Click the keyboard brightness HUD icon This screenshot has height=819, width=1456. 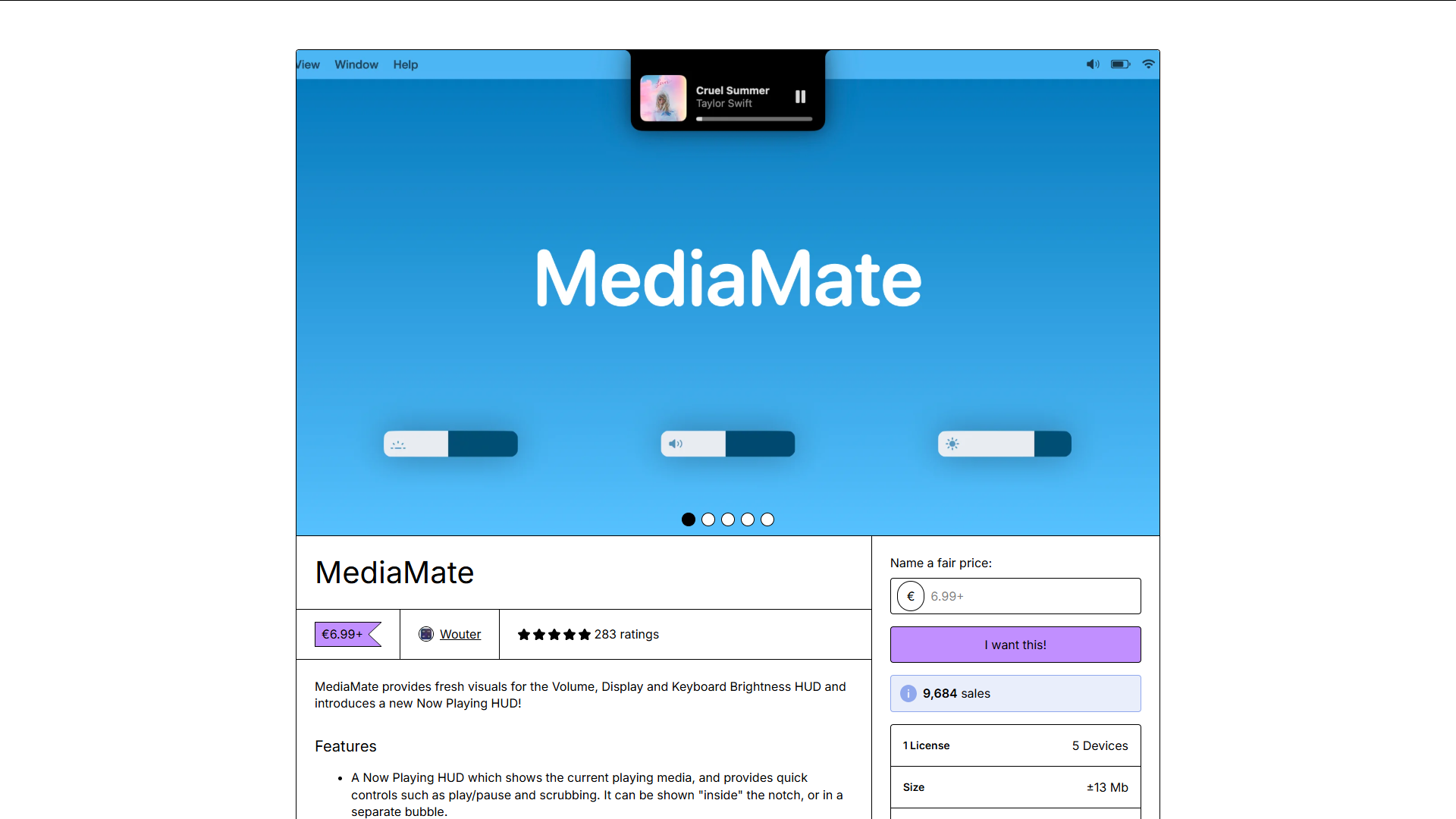[398, 444]
